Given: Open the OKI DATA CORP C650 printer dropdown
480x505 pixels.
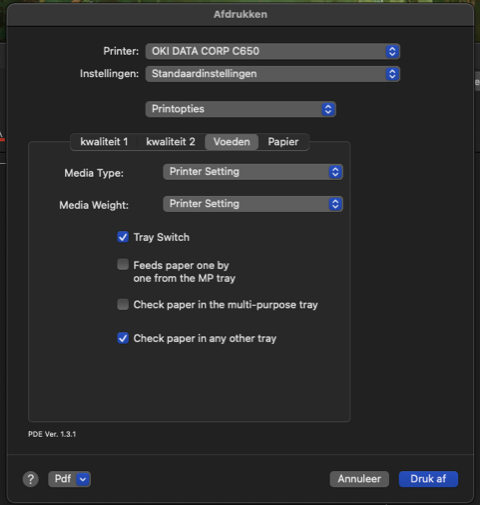Looking at the screenshot, I should 273,51.
